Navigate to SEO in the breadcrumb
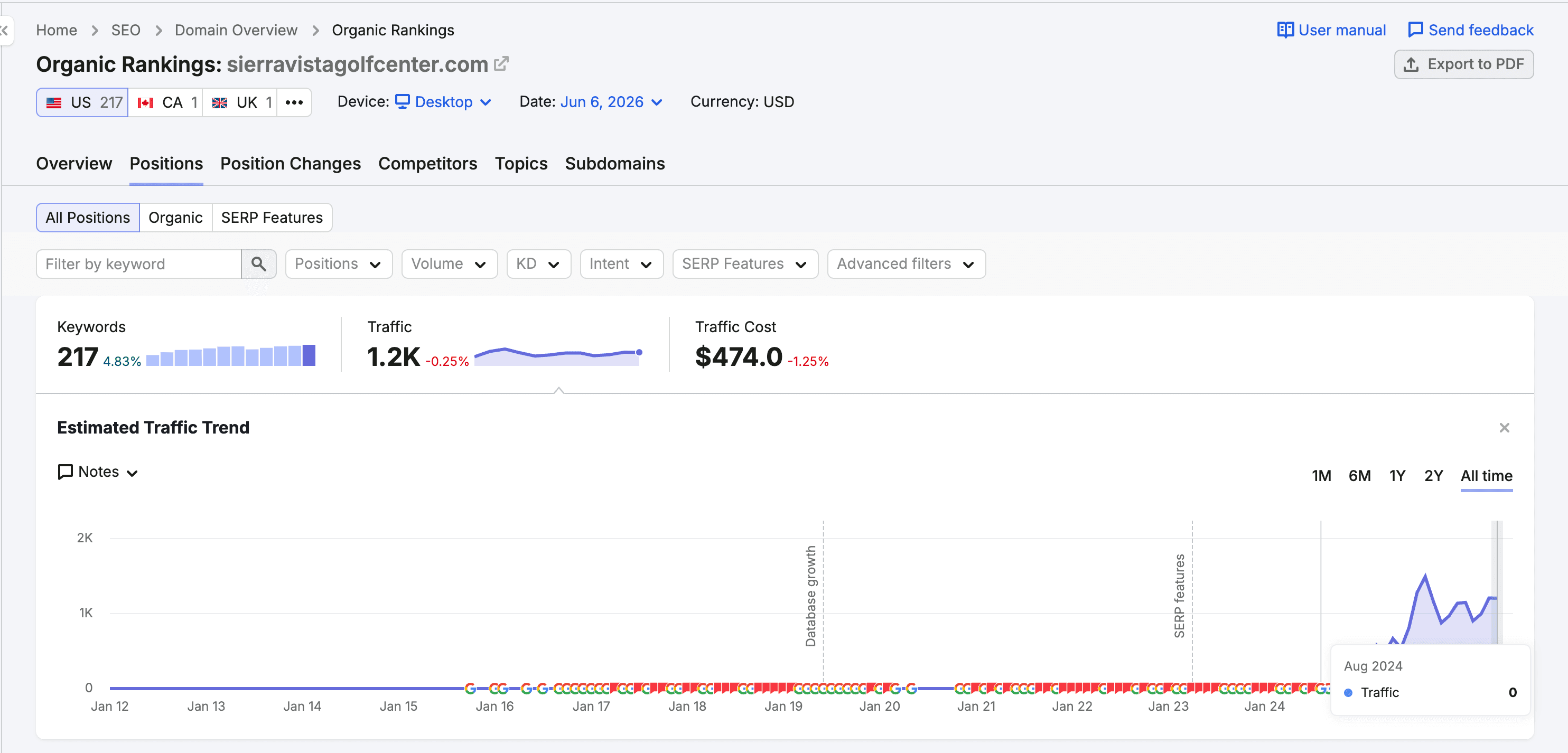 point(126,31)
